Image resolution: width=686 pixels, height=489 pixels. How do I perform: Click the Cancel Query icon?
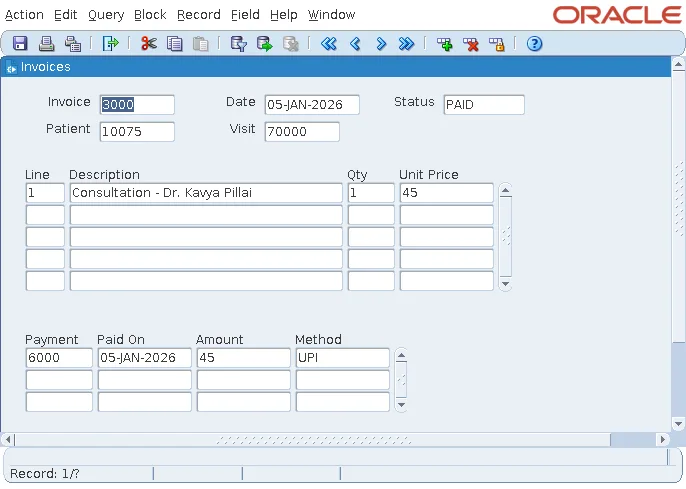point(290,44)
